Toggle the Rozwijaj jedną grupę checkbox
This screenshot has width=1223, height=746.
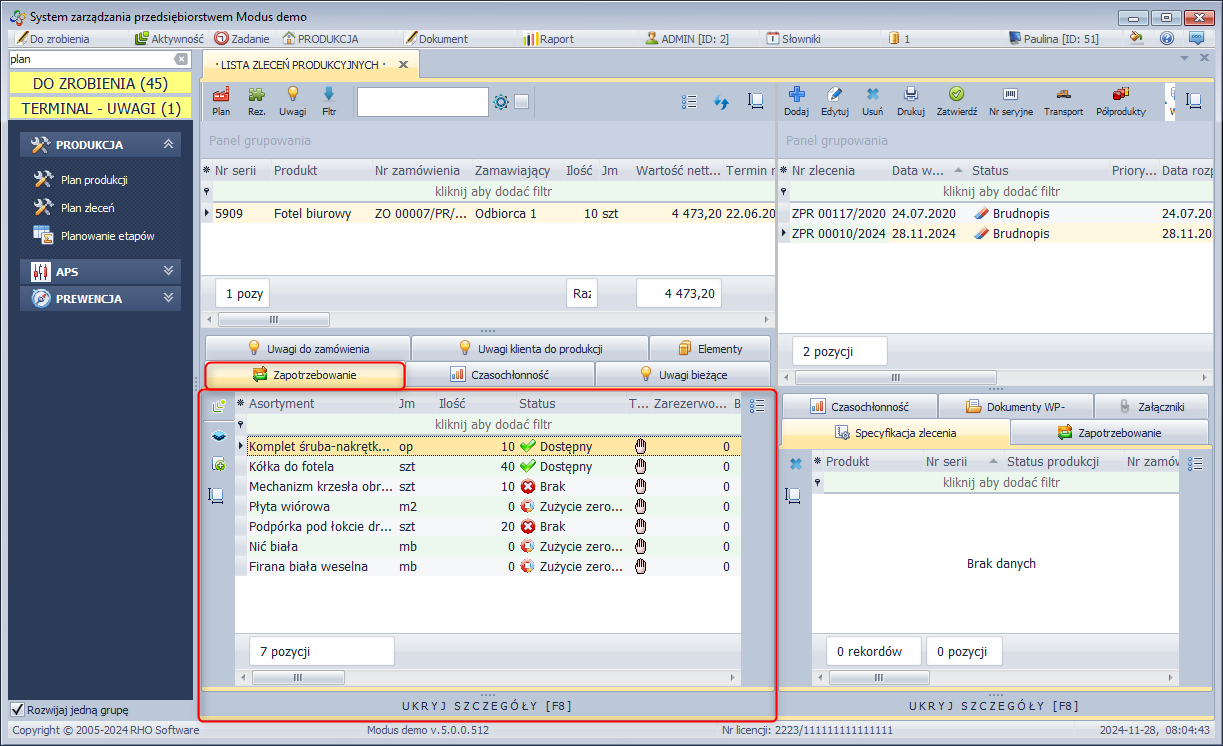17,709
